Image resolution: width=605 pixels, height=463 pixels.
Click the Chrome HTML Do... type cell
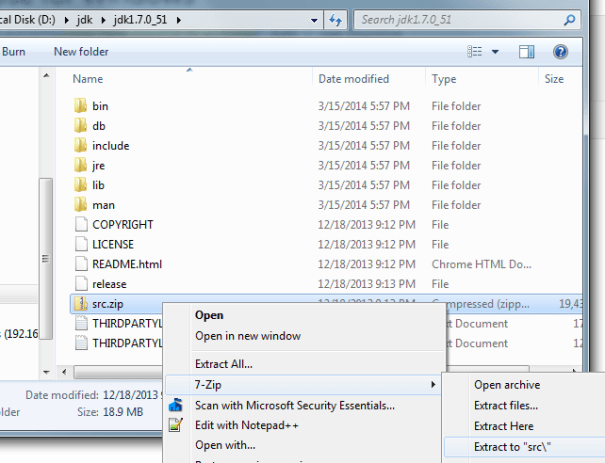click(x=482, y=264)
